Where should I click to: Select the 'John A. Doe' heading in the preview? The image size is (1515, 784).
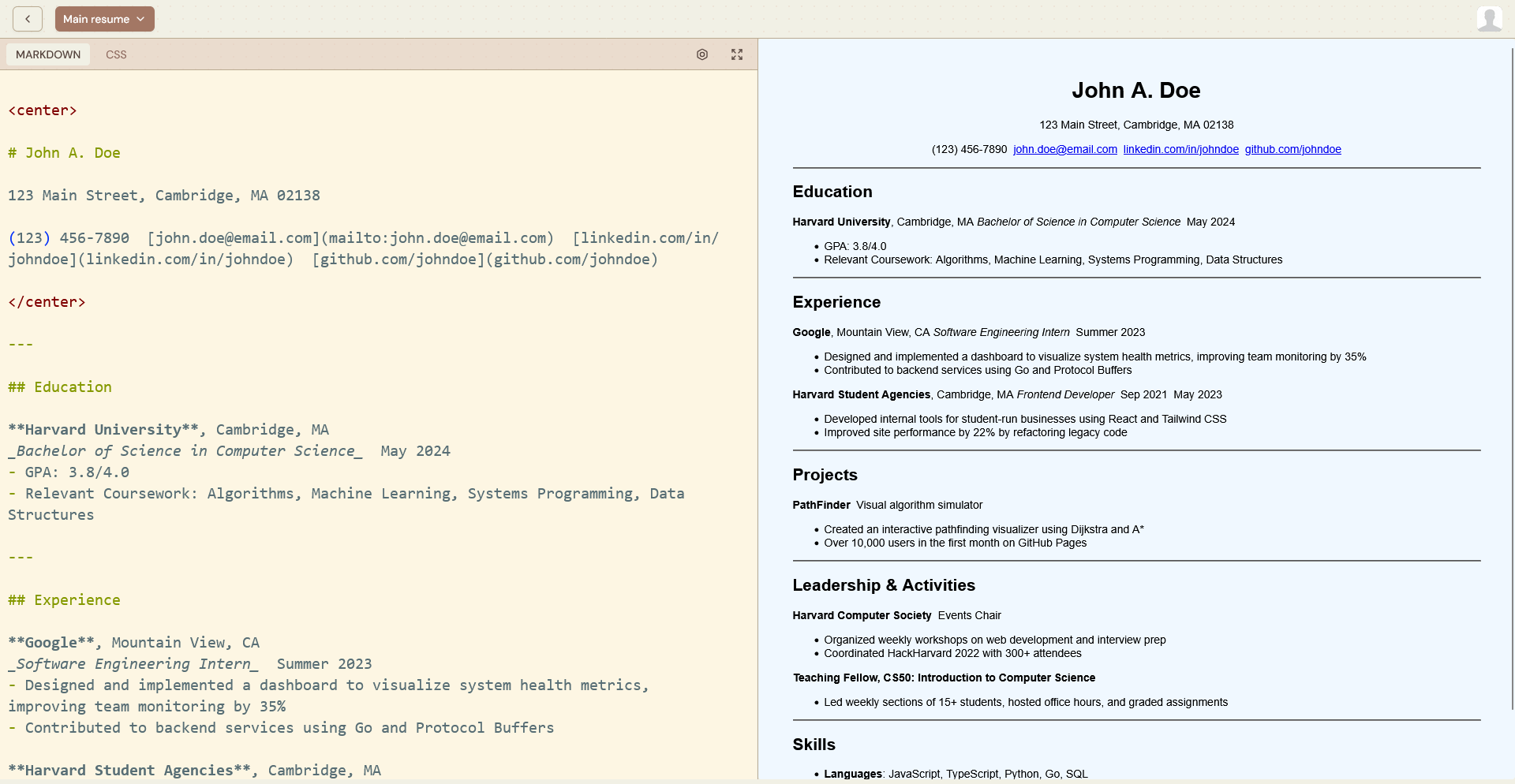point(1135,90)
